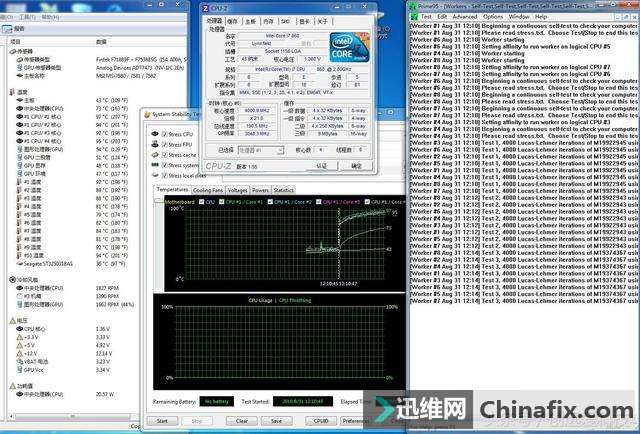Viewport: 640px width, 434px height.
Task: Click the Clear button in stability test
Action: click(242, 421)
